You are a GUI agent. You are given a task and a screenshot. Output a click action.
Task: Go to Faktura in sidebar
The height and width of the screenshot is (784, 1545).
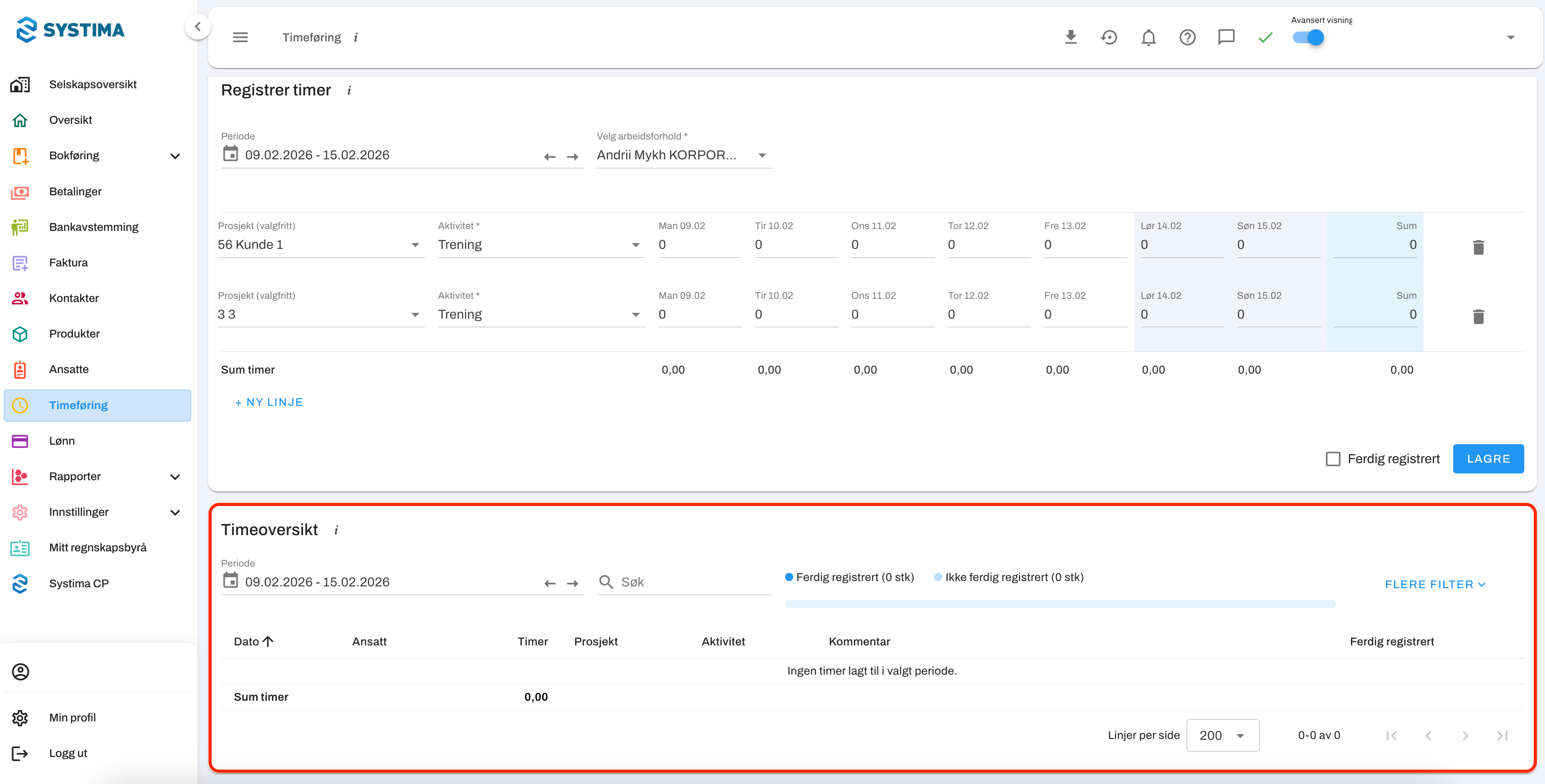point(68,262)
